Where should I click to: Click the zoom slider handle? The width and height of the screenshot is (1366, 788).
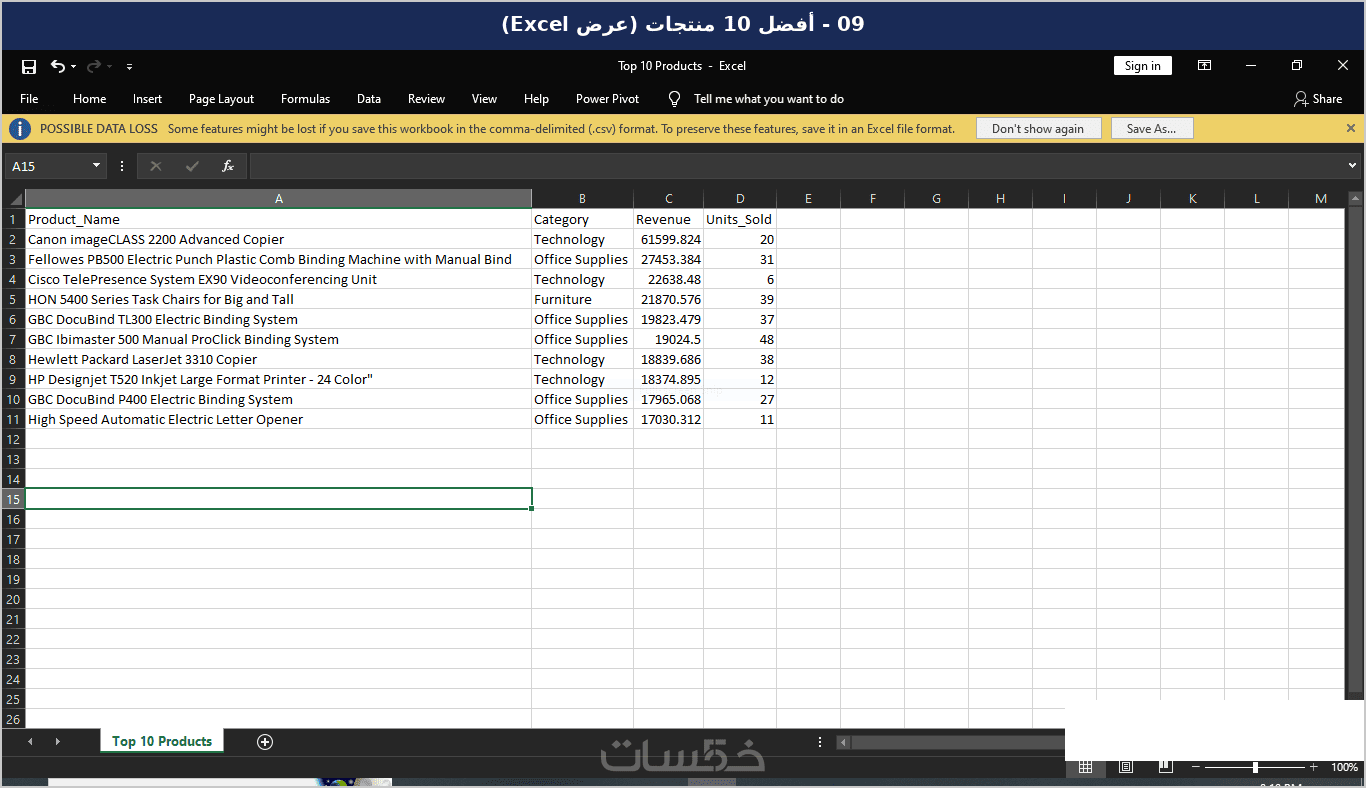pyautogui.click(x=1255, y=767)
